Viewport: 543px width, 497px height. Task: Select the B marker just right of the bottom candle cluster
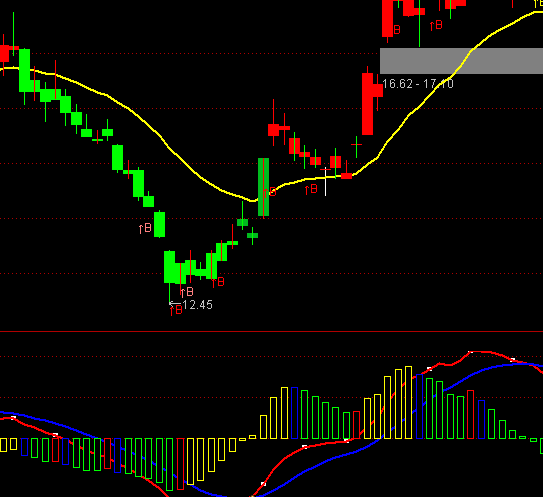click(x=218, y=282)
